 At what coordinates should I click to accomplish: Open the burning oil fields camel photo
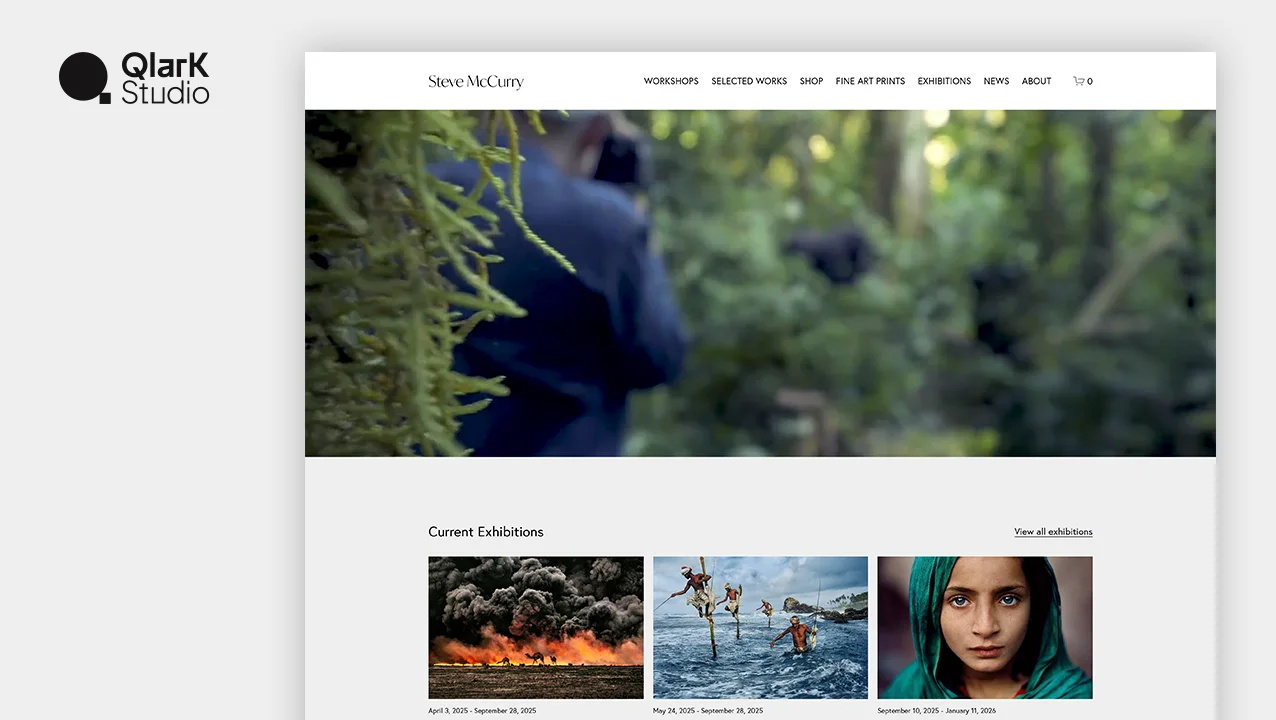(x=535, y=627)
